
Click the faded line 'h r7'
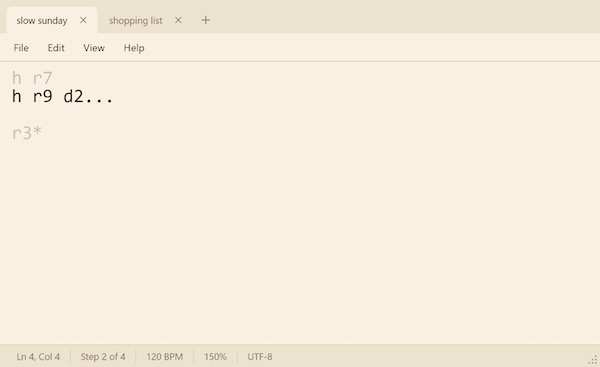click(32, 78)
